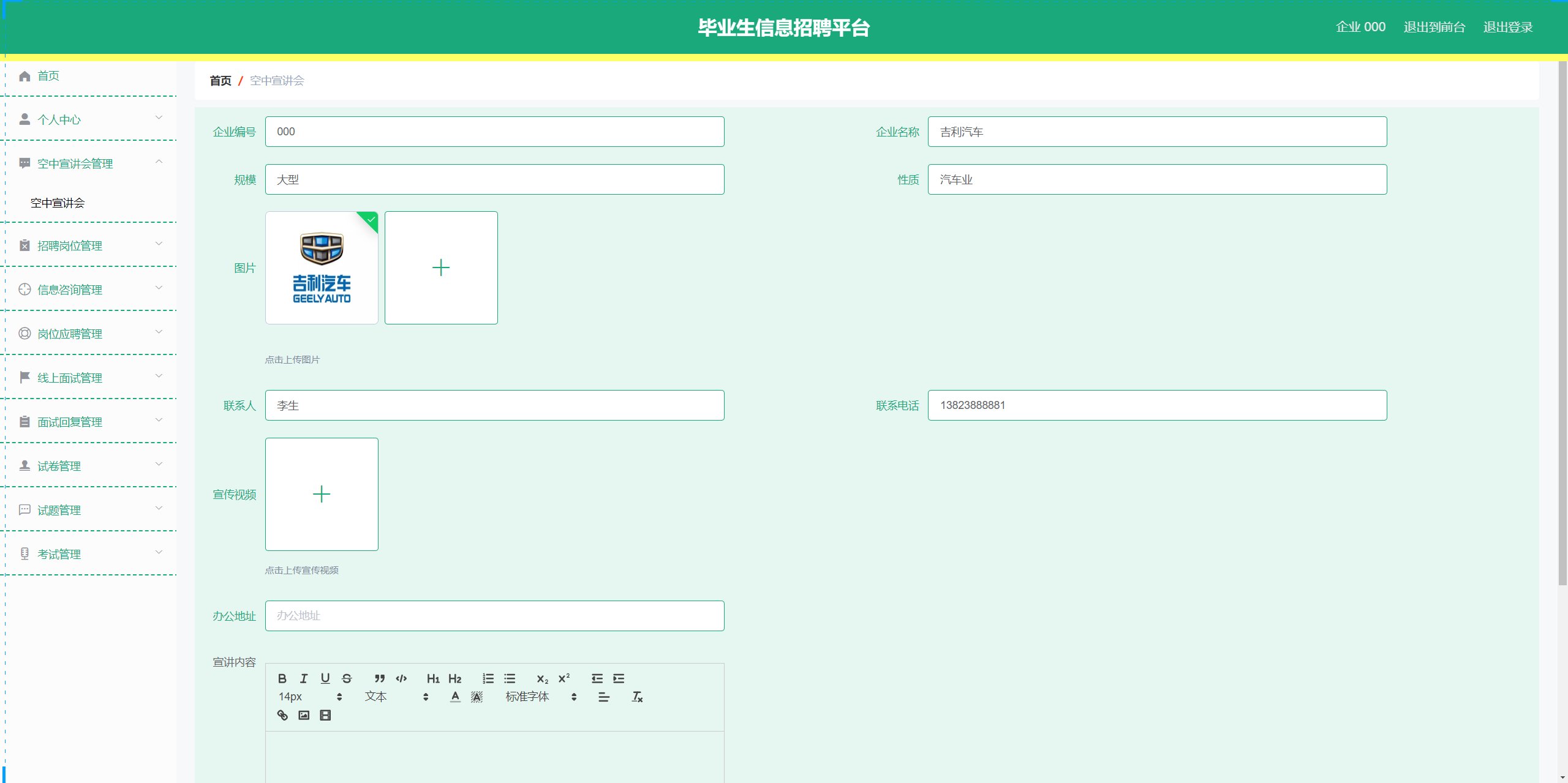
Task: Apply strikethrough formatting in the editor toolbar
Action: [347, 678]
